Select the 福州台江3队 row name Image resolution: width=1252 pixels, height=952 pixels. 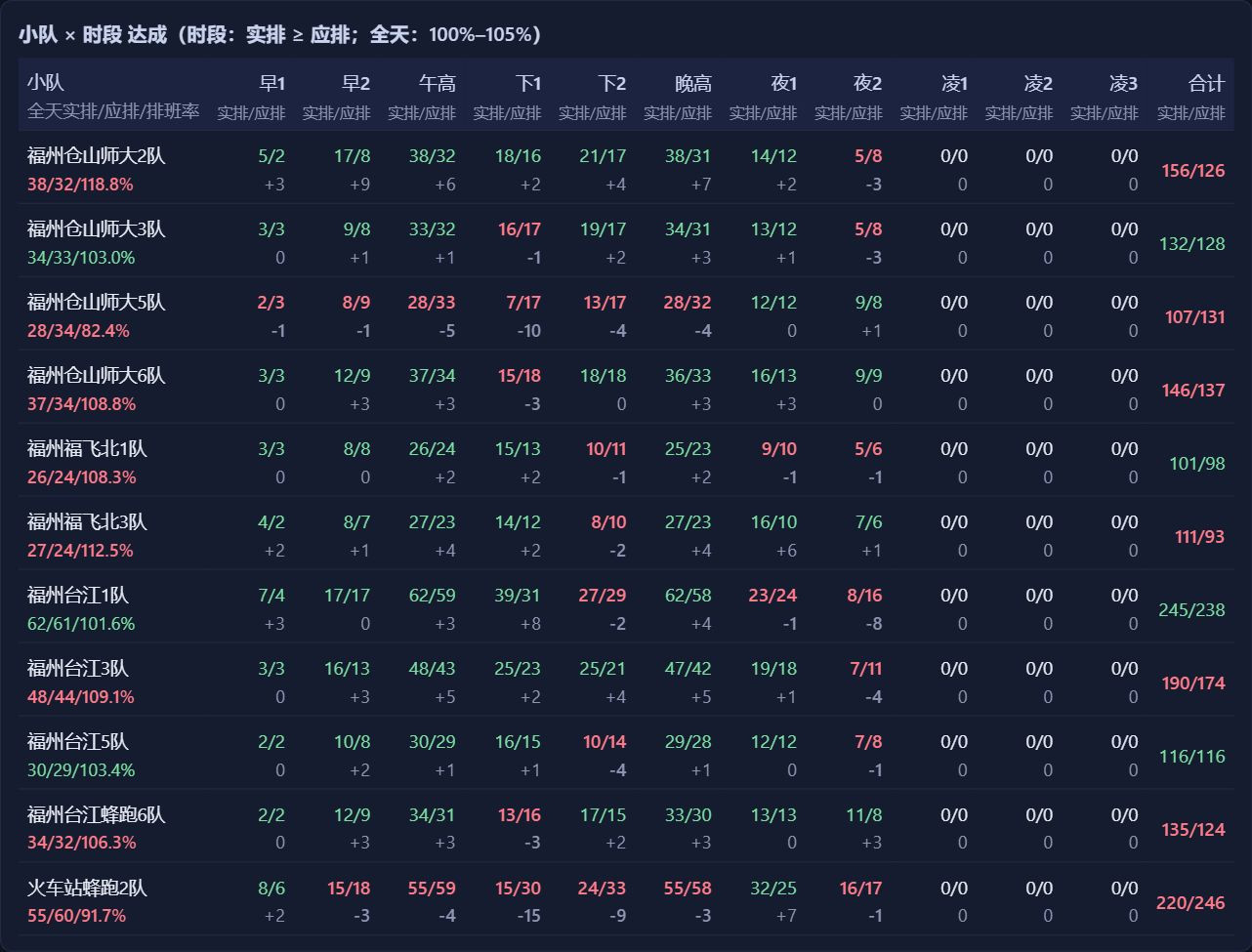point(78,668)
